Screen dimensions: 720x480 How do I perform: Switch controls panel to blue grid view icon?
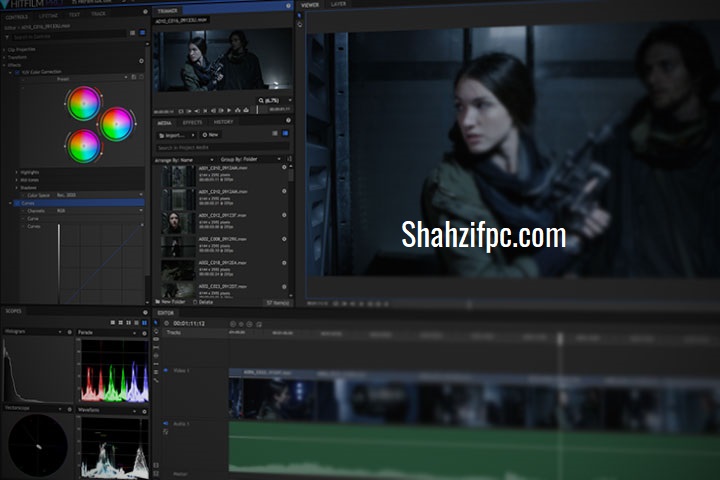click(142, 33)
